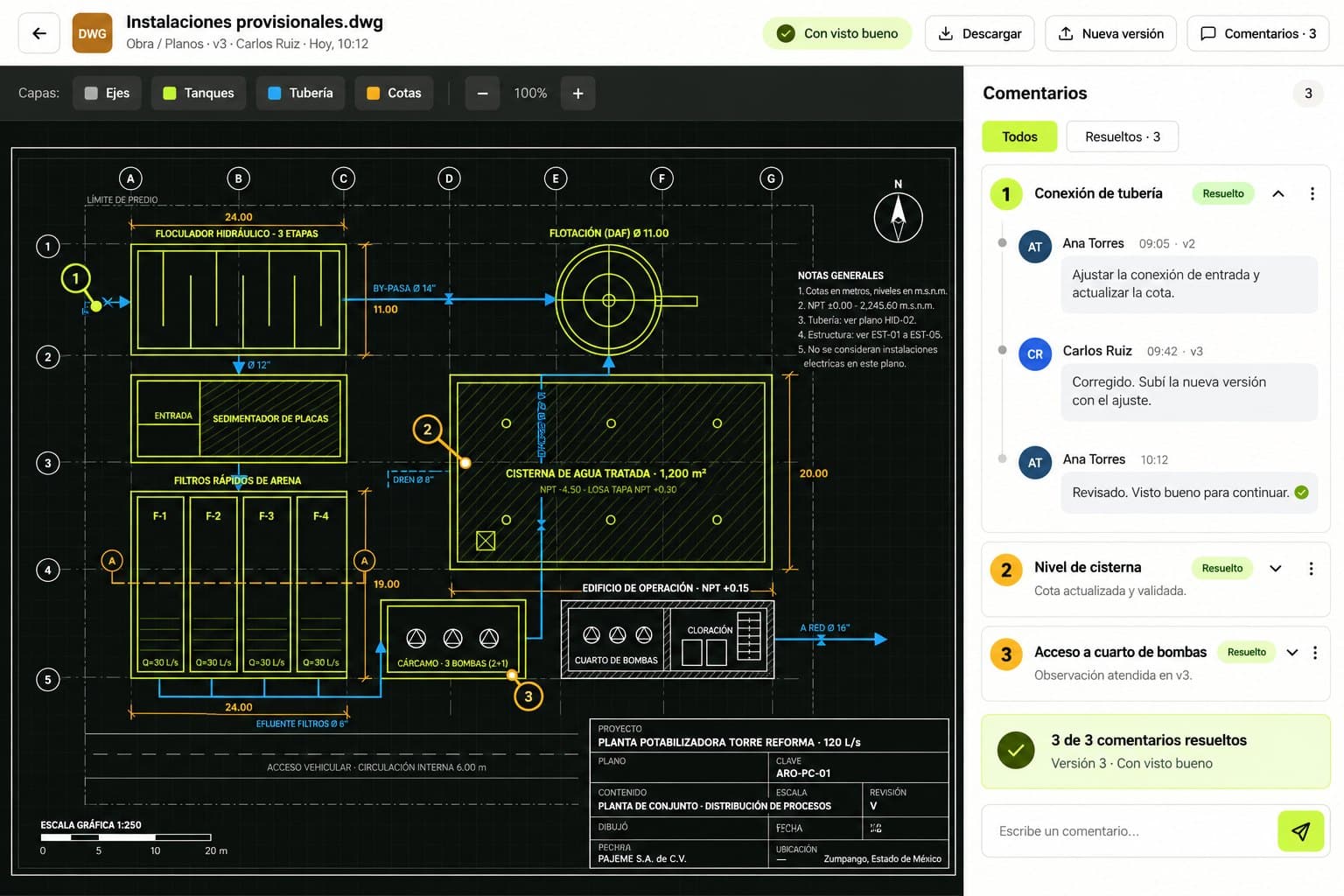Open options menu for Nivel de cisterna
The width and height of the screenshot is (1344, 896).
(x=1311, y=569)
